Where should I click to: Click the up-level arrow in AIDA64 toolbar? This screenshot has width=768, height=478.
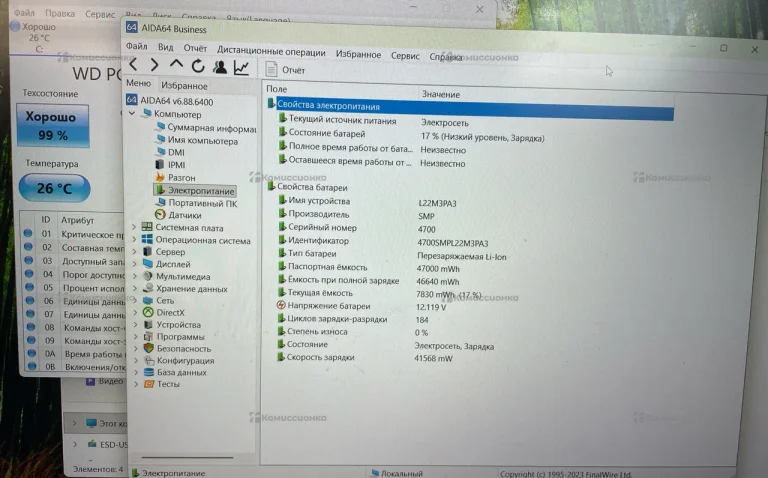tap(176, 64)
